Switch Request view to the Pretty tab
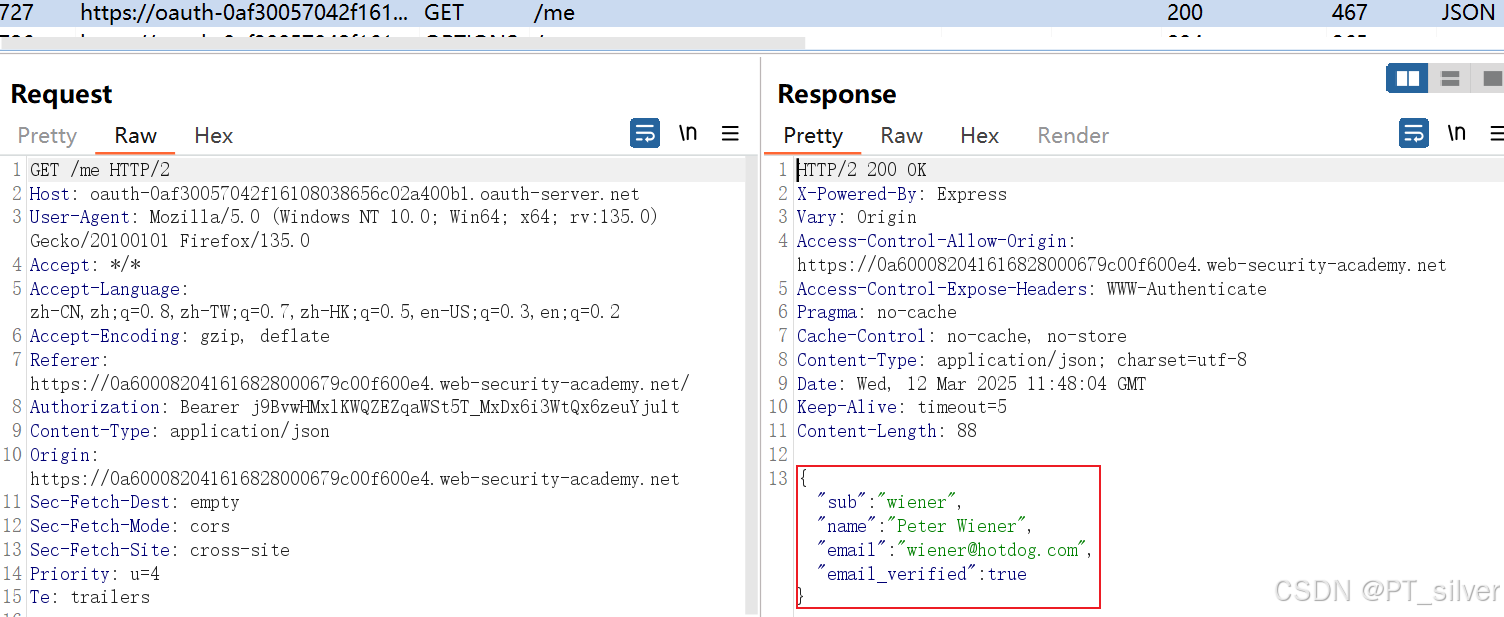The width and height of the screenshot is (1504, 617). [47, 136]
